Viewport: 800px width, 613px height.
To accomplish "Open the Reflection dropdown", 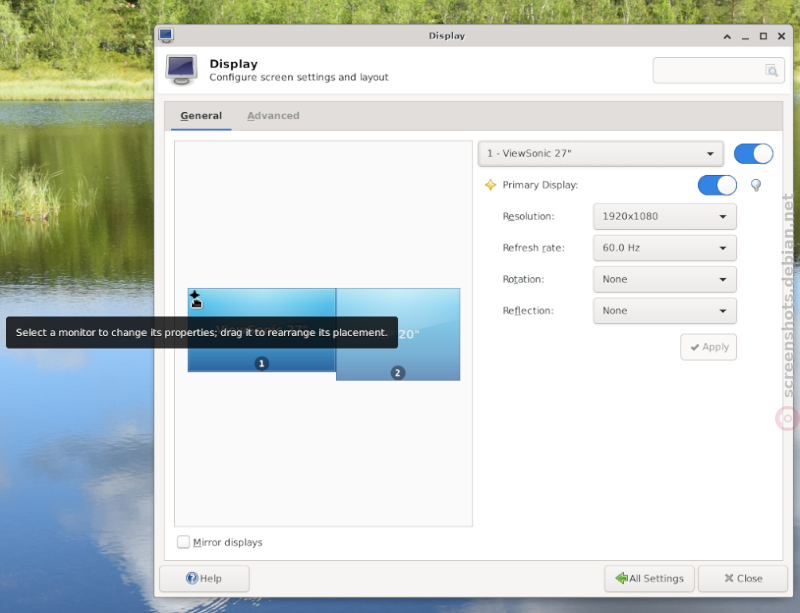I will point(664,311).
